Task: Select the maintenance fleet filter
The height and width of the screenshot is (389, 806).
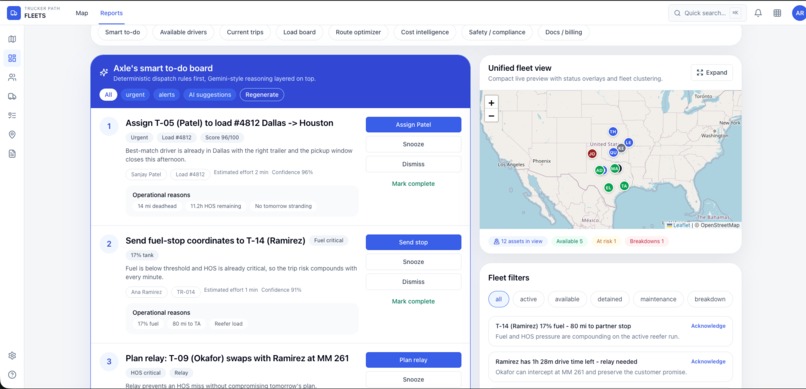Action: 658,299
